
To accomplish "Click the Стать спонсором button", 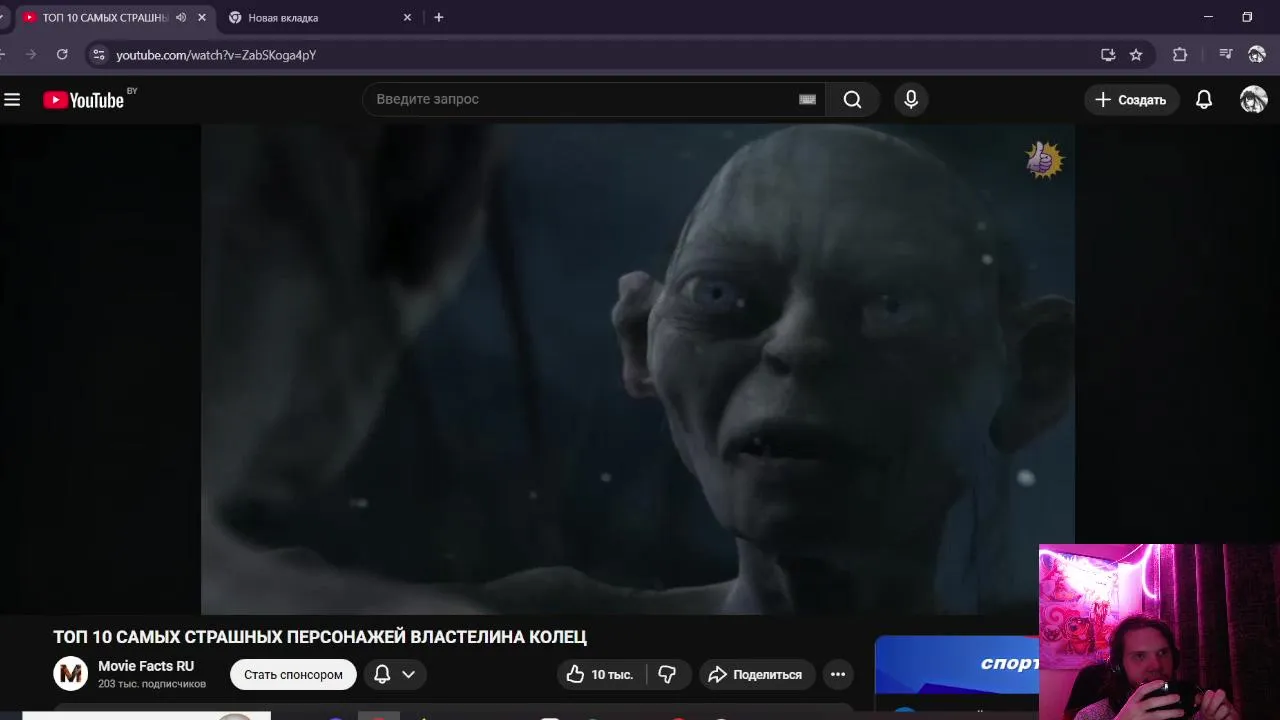I will click(293, 674).
